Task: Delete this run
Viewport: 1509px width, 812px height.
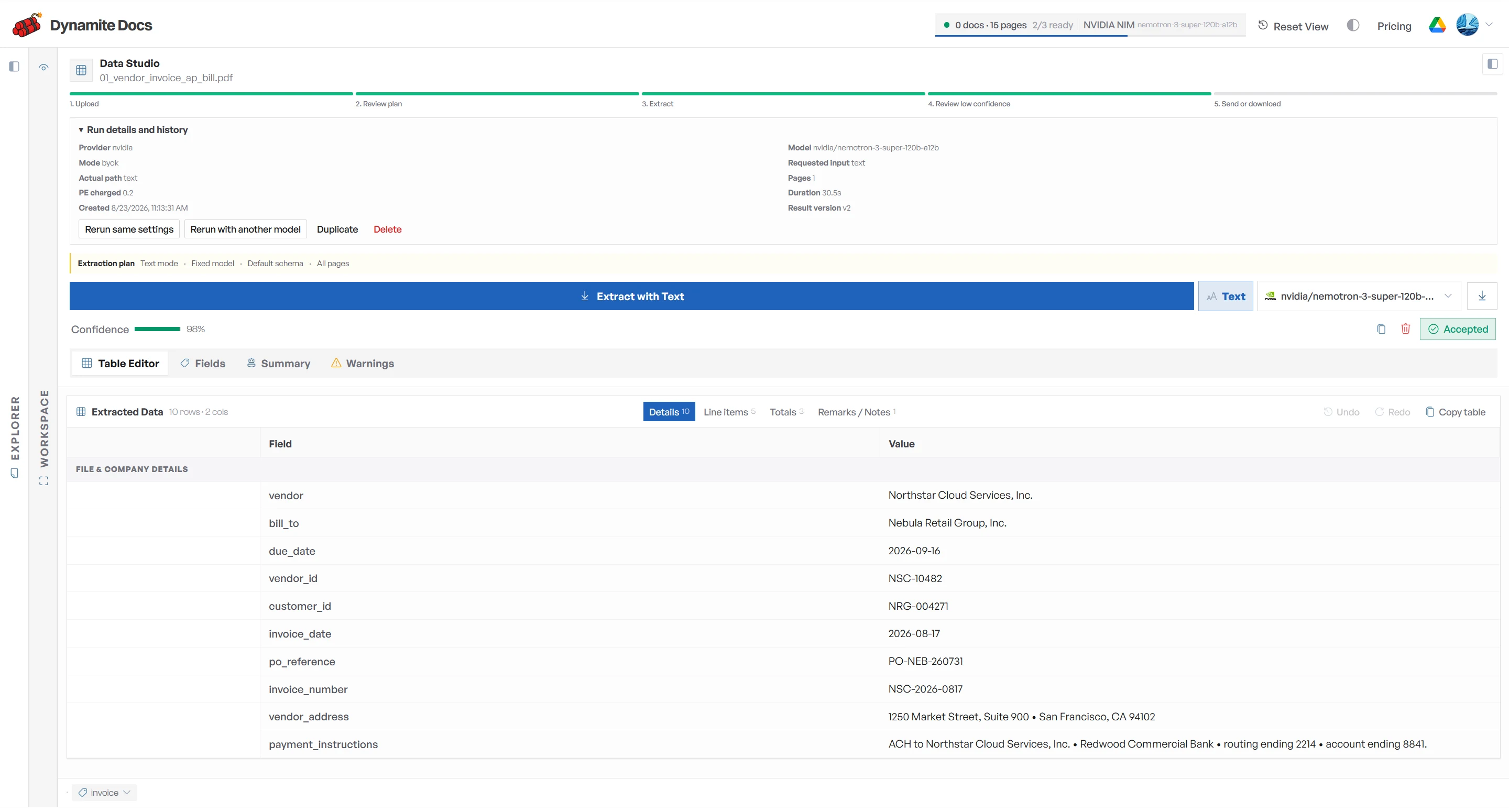Action: (388, 229)
